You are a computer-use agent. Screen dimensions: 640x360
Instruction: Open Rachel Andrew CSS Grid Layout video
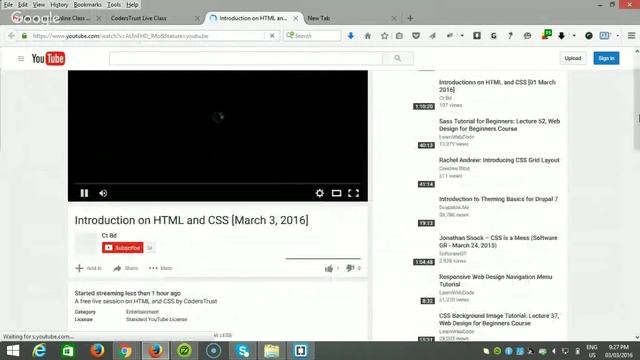point(499,160)
